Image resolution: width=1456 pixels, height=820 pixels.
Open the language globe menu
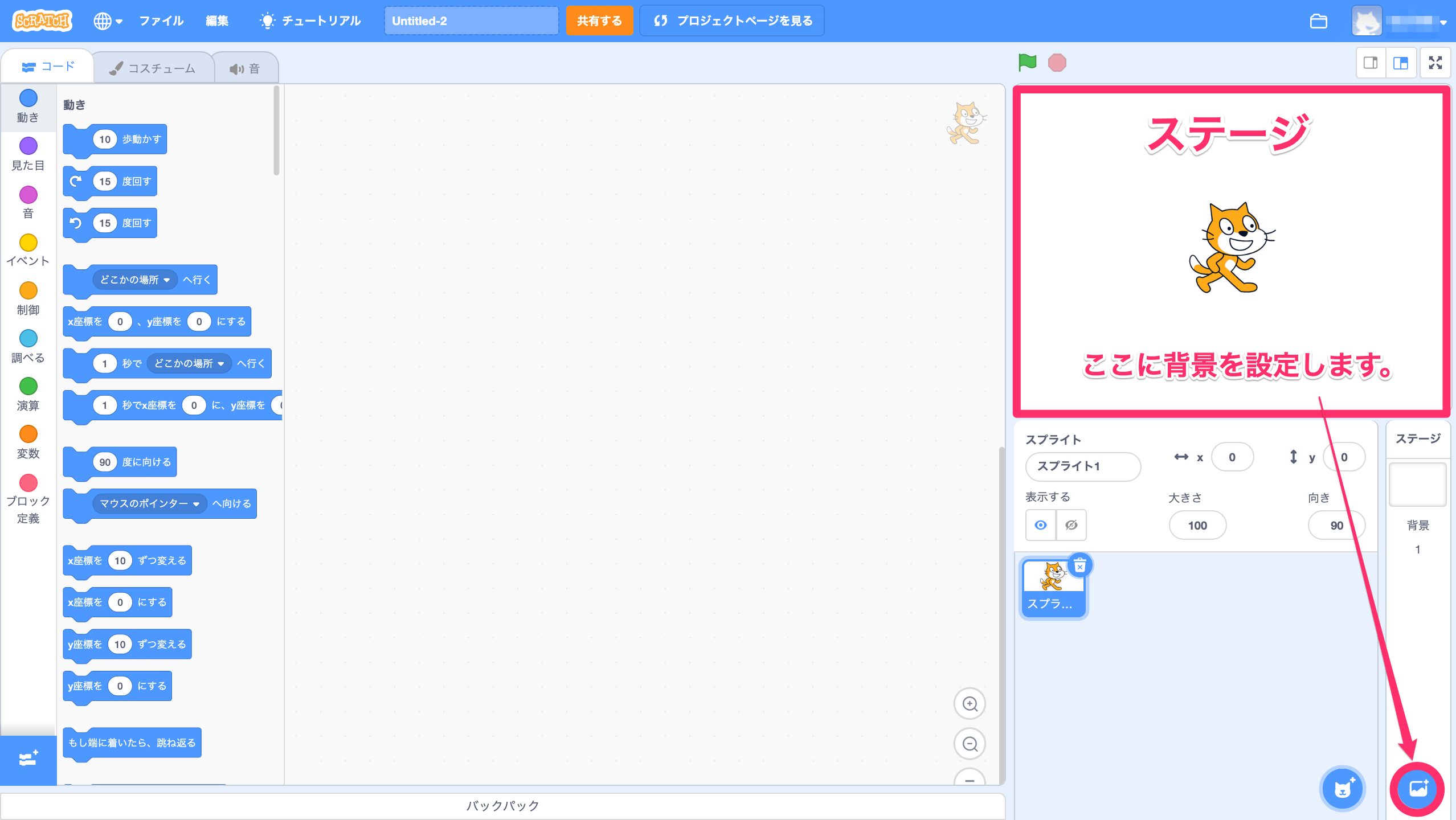108,21
